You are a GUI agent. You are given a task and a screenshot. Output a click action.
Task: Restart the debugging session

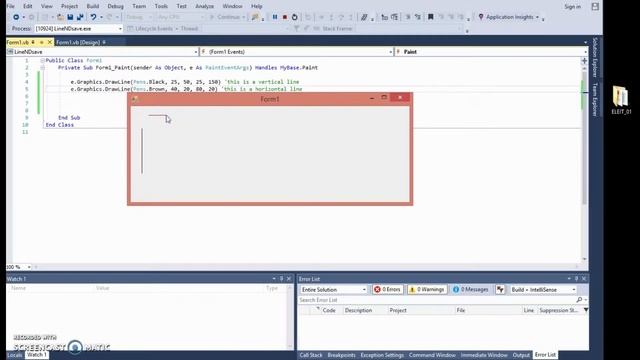click(295, 17)
